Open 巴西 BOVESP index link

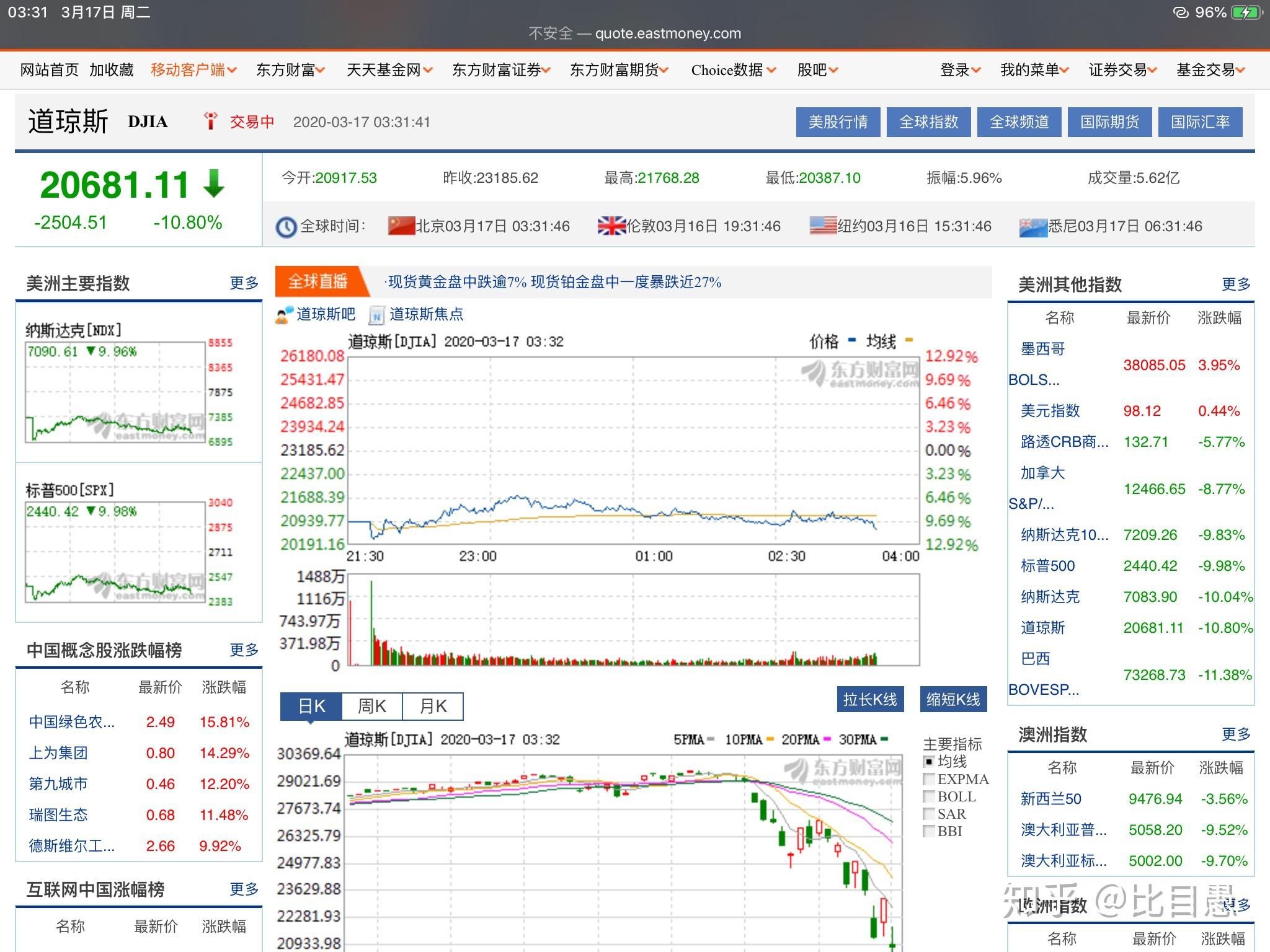pyautogui.click(x=1044, y=674)
